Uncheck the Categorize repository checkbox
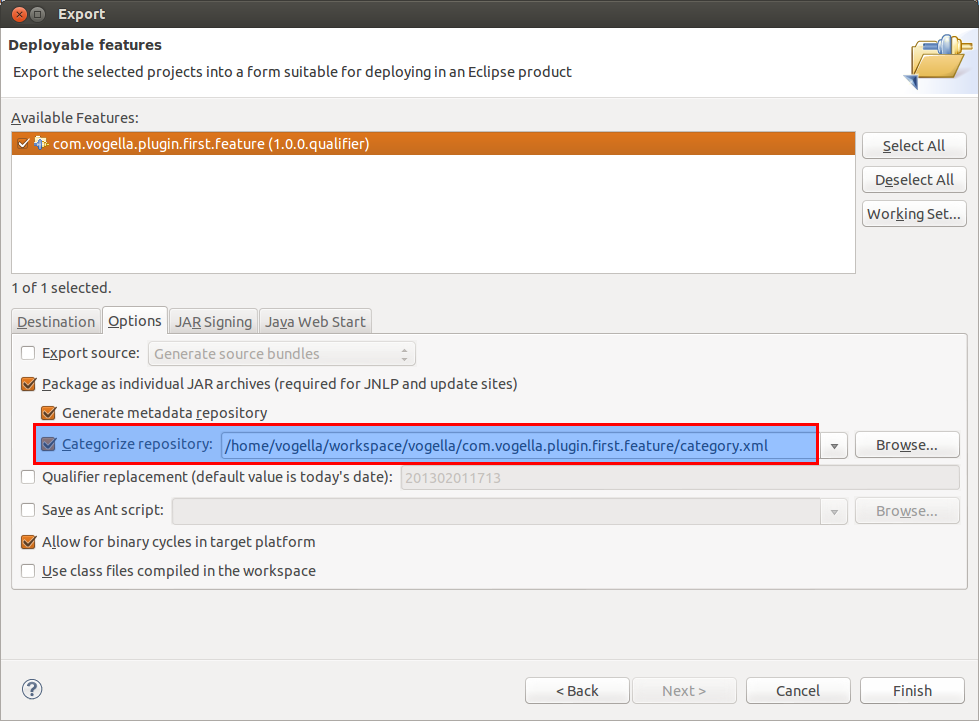This screenshot has width=979, height=721. [48, 444]
